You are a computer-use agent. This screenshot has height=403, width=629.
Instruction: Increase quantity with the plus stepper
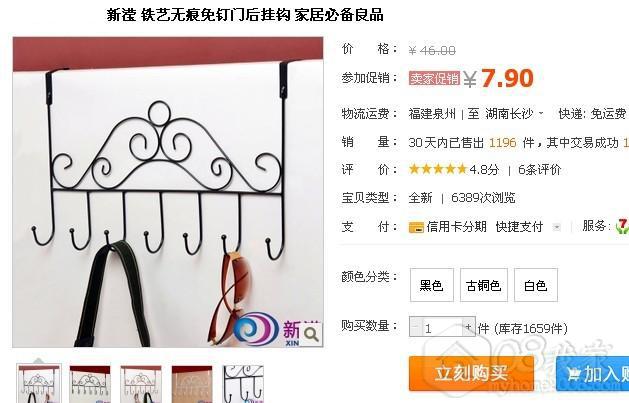click(469, 327)
